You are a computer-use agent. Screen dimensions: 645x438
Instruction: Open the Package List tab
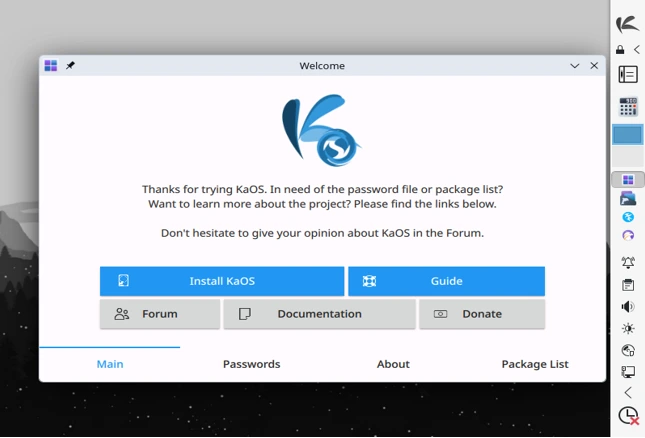coord(535,364)
